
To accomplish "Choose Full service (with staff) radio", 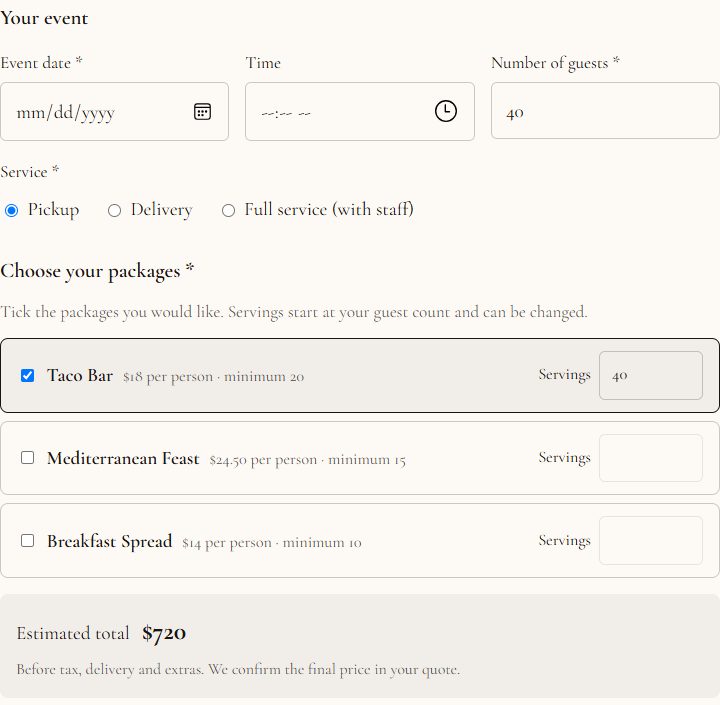I will pos(228,210).
